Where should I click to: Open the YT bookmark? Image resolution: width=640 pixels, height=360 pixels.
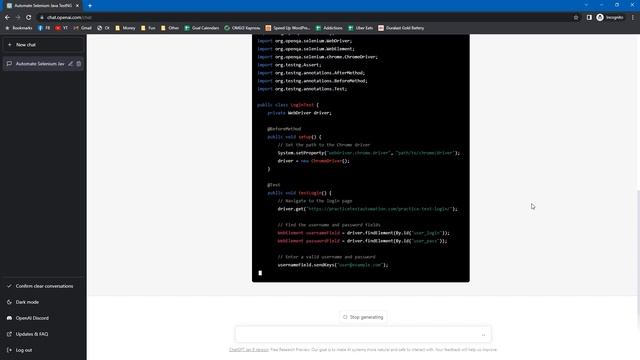pyautogui.click(x=61, y=28)
